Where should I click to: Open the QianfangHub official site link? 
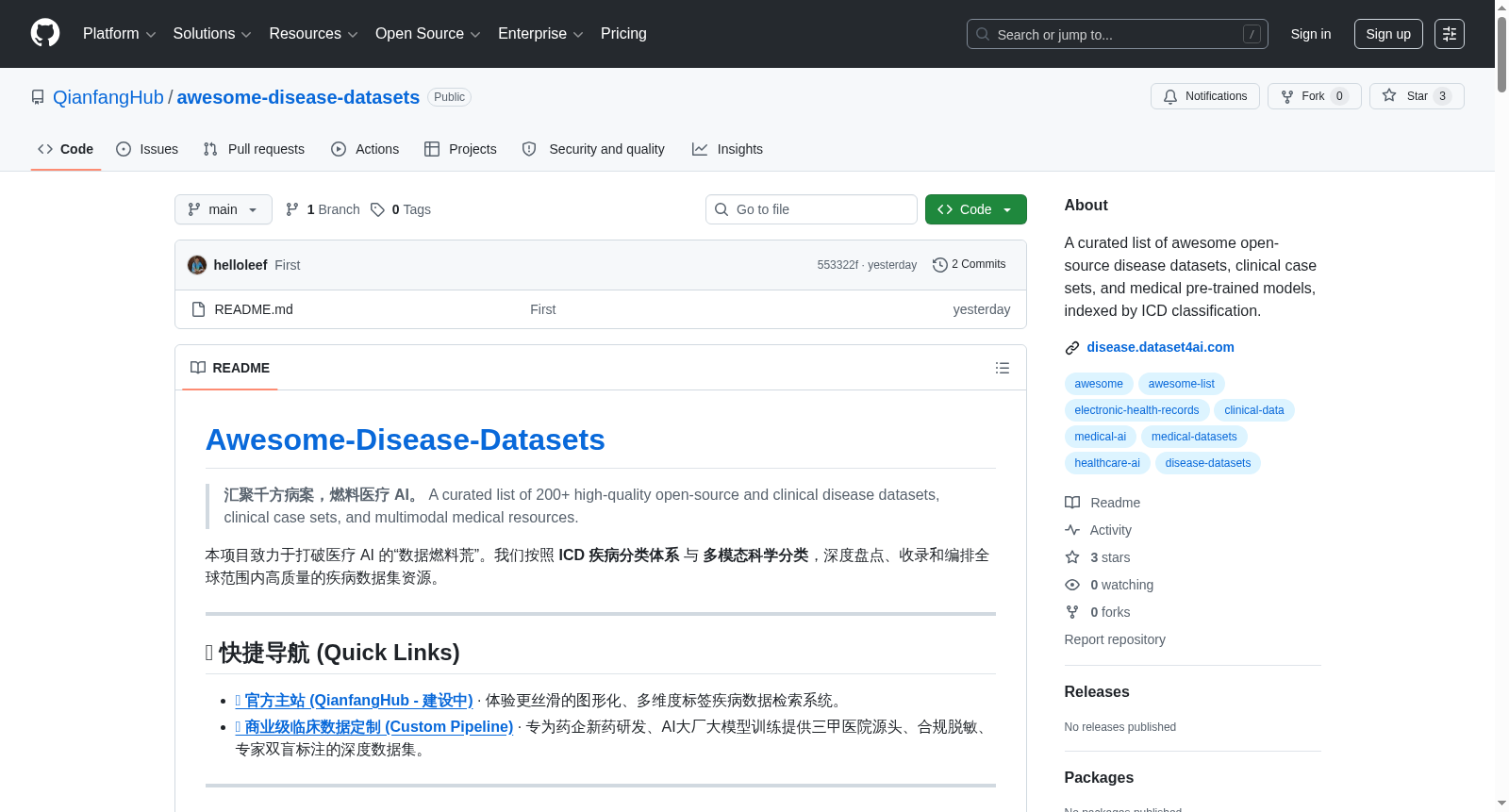pos(354,701)
